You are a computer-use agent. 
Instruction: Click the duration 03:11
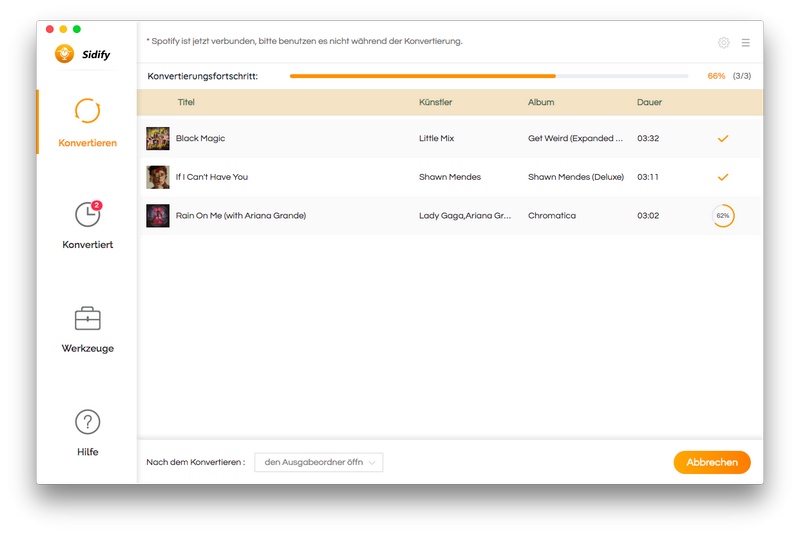click(647, 177)
